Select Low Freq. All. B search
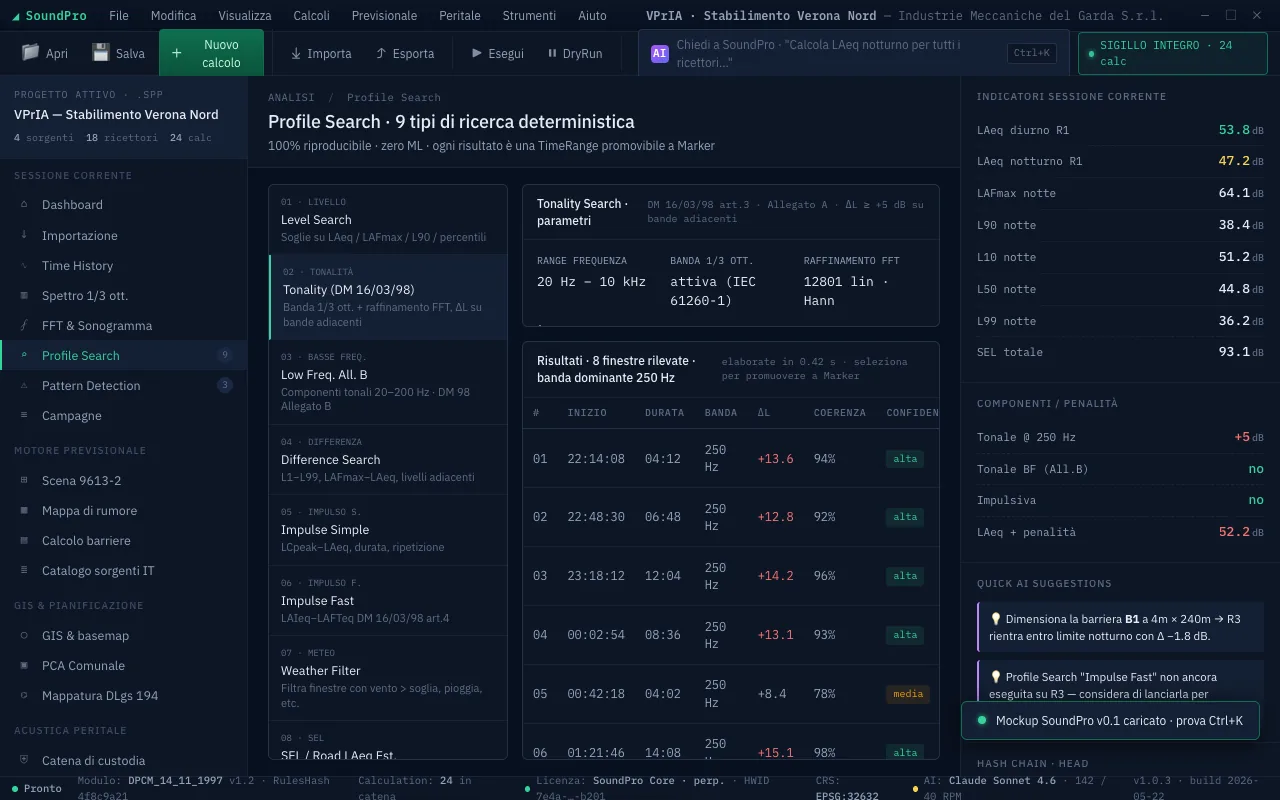 tap(388, 383)
